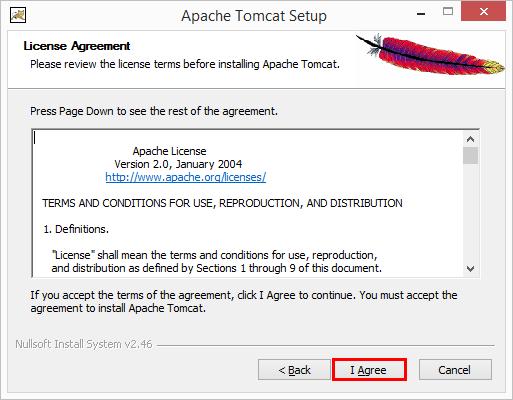
Task: Click the license scrollbar up arrow
Action: point(470,139)
